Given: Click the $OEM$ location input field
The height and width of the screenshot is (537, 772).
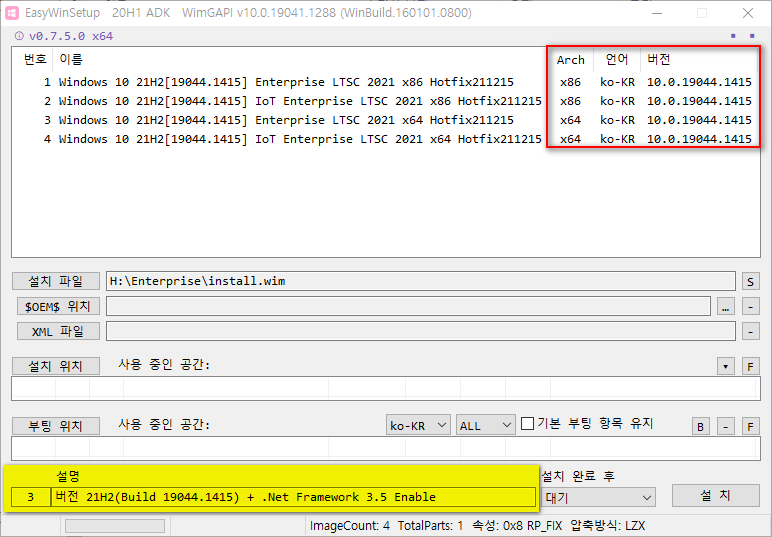Looking at the screenshot, I should point(408,306).
